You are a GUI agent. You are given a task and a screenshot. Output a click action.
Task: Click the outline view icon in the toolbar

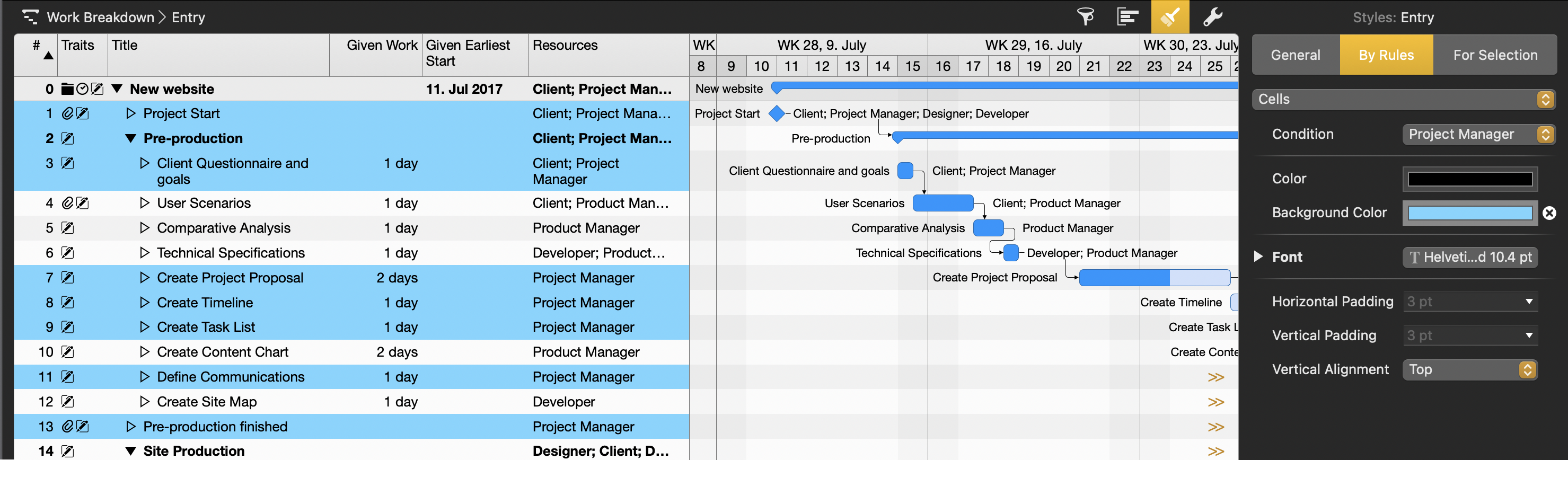click(x=1127, y=17)
